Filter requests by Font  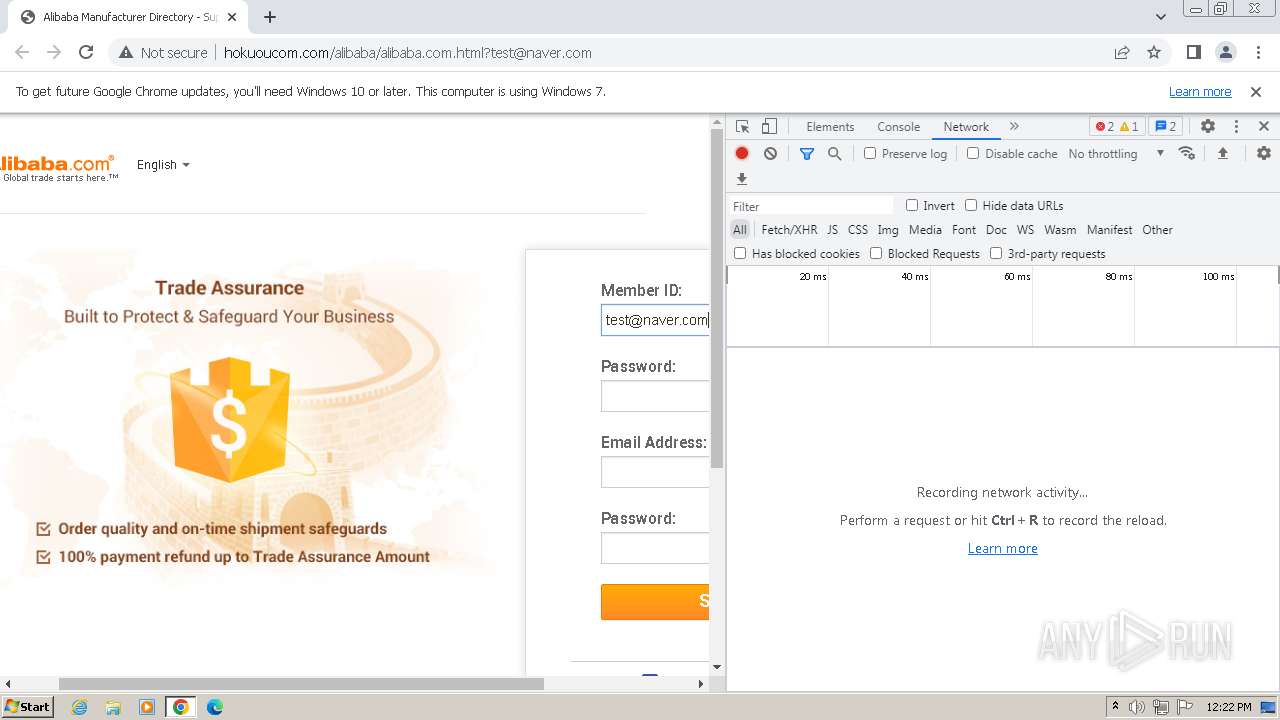coord(964,230)
